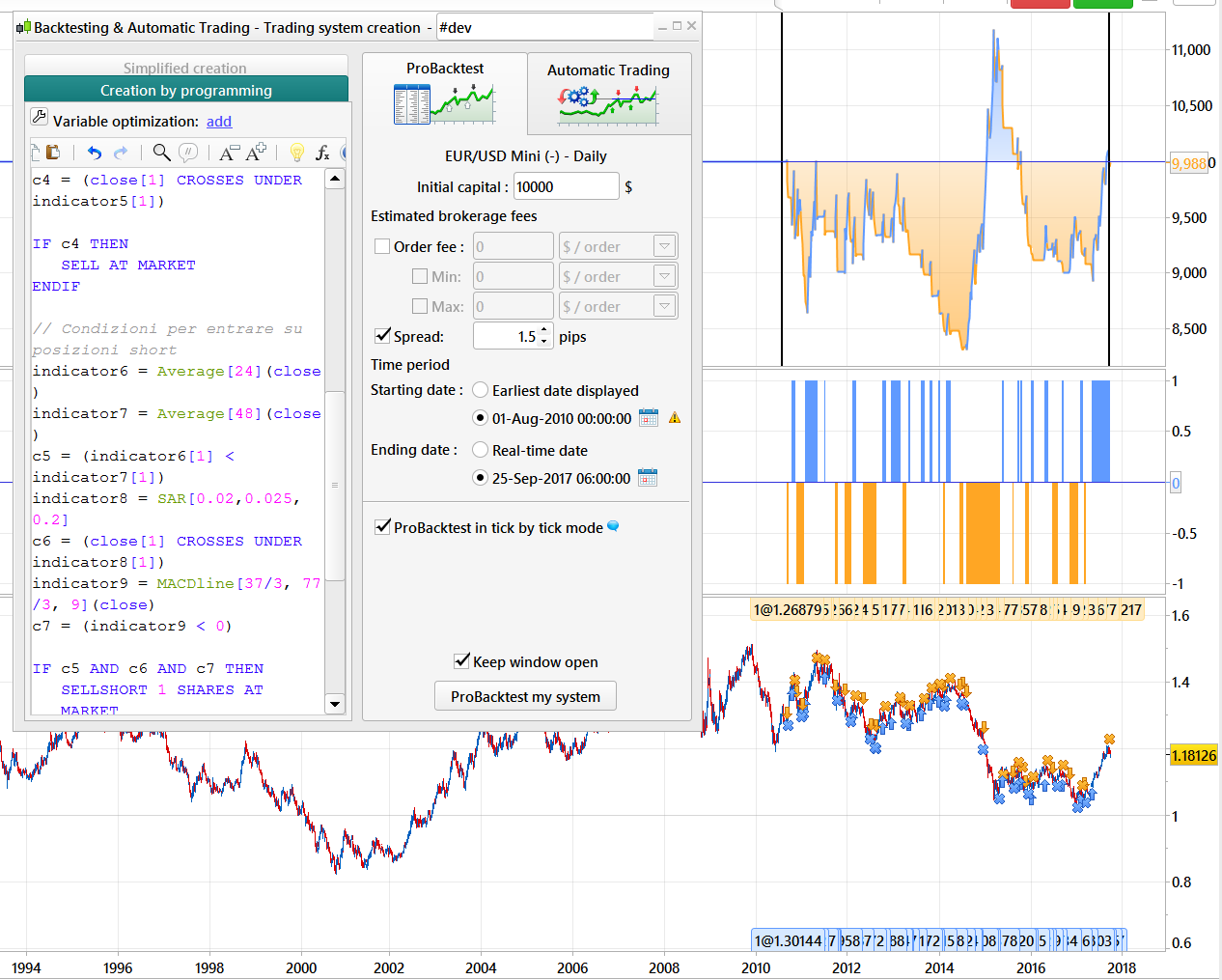Click the undo arrow in code editor toolbar
The height and width of the screenshot is (980, 1222).
(94, 153)
